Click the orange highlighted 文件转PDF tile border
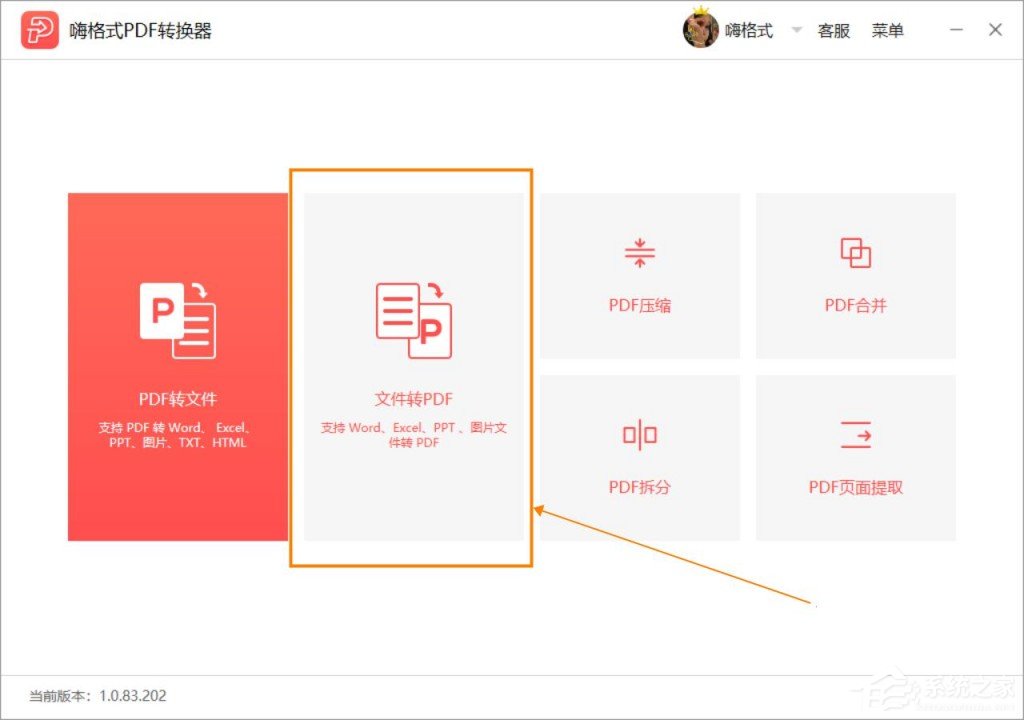This screenshot has width=1024, height=720. pos(413,170)
